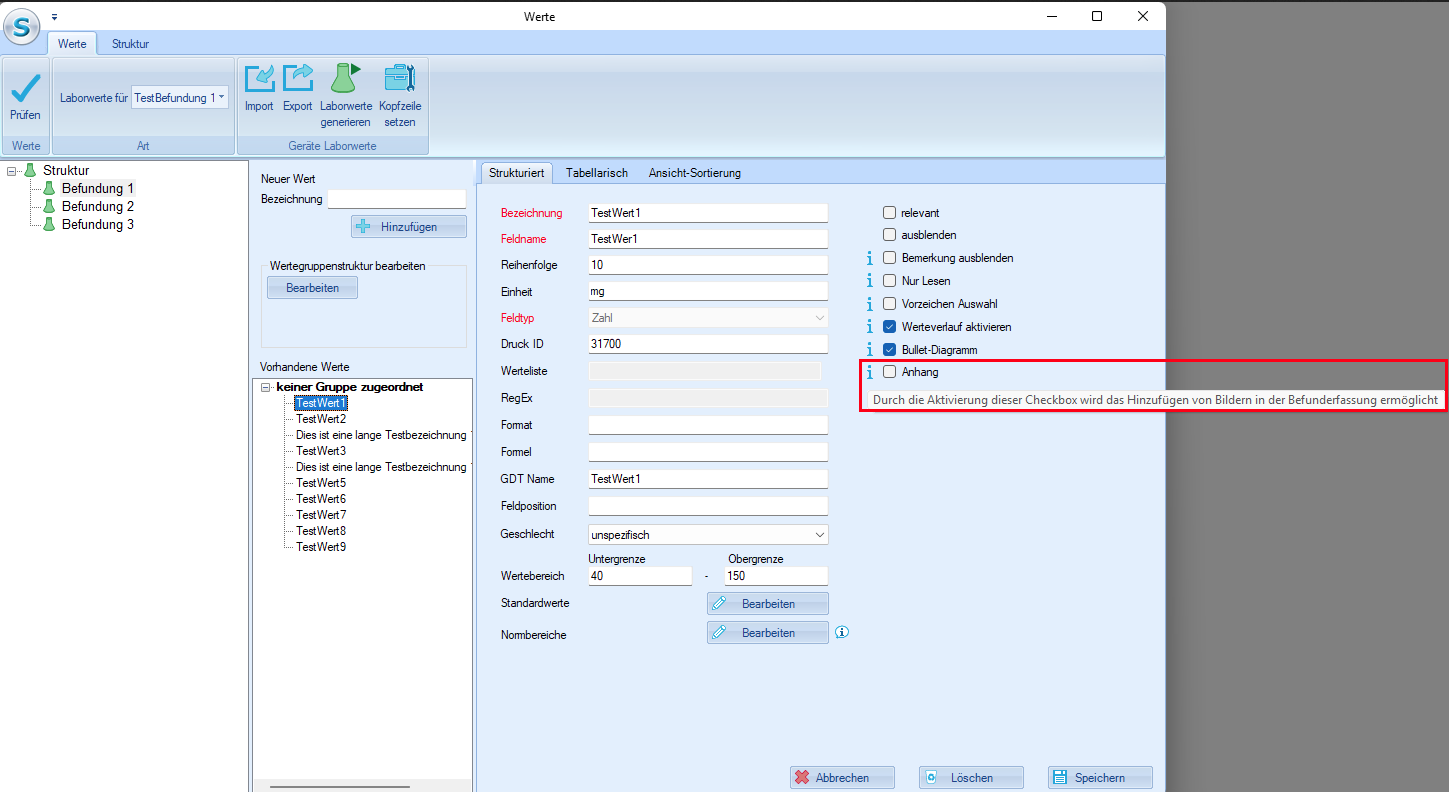Click the Reihenfolge field showing 10
Viewport: 1449px width, 792px height.
(x=708, y=265)
